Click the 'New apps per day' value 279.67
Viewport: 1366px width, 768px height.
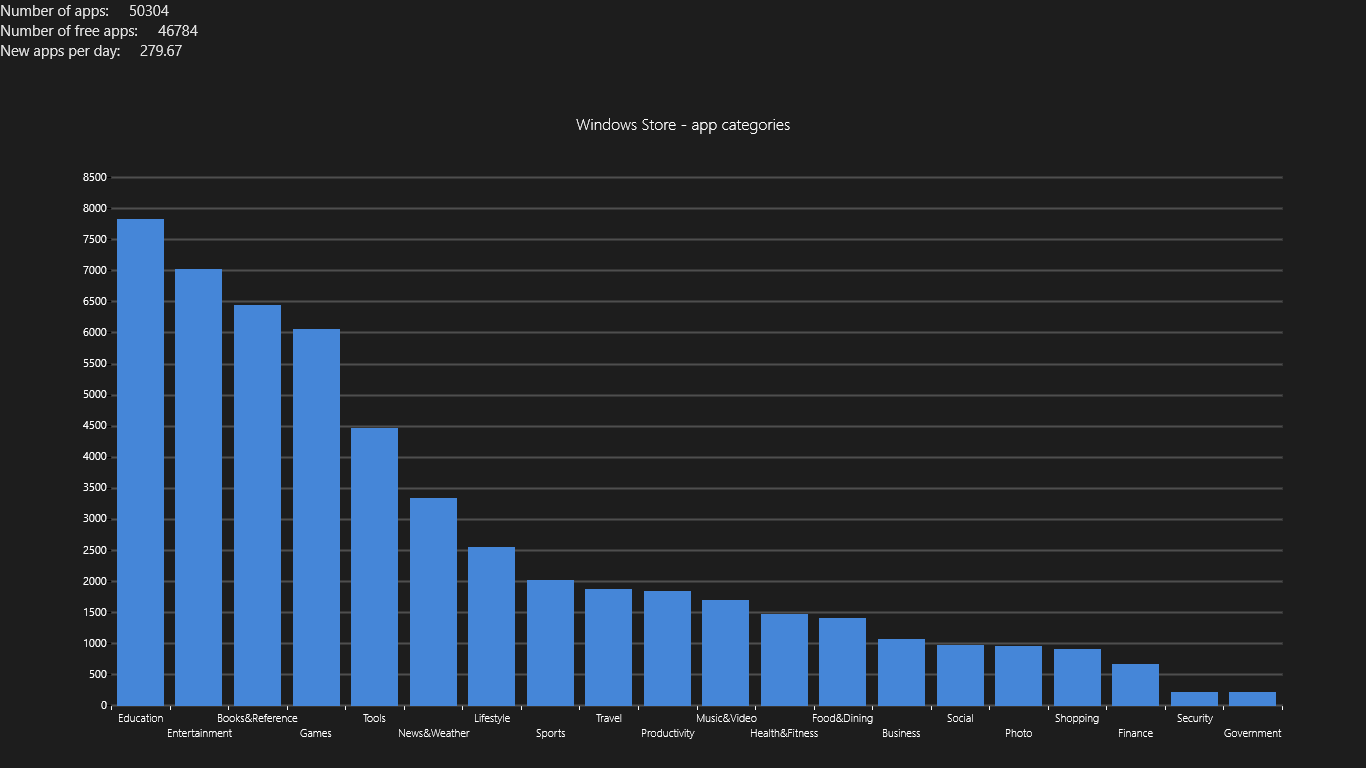[161, 51]
